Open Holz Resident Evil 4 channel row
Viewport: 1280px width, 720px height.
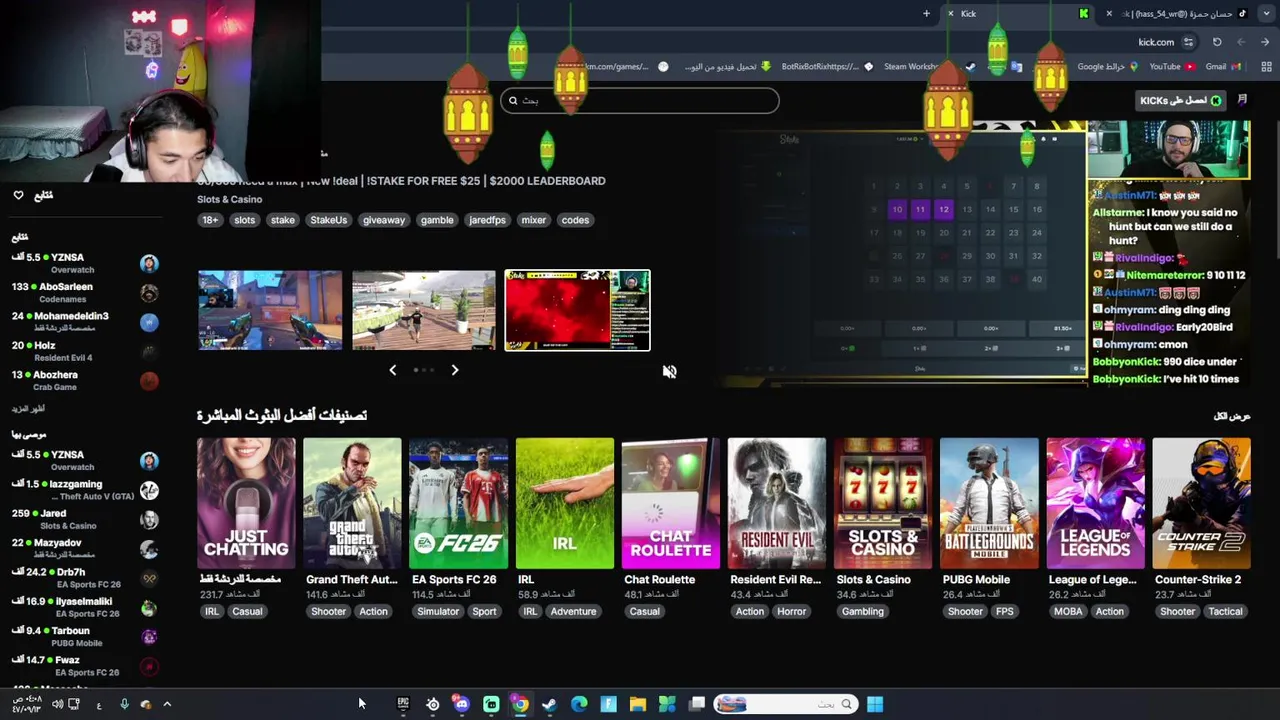[85, 351]
